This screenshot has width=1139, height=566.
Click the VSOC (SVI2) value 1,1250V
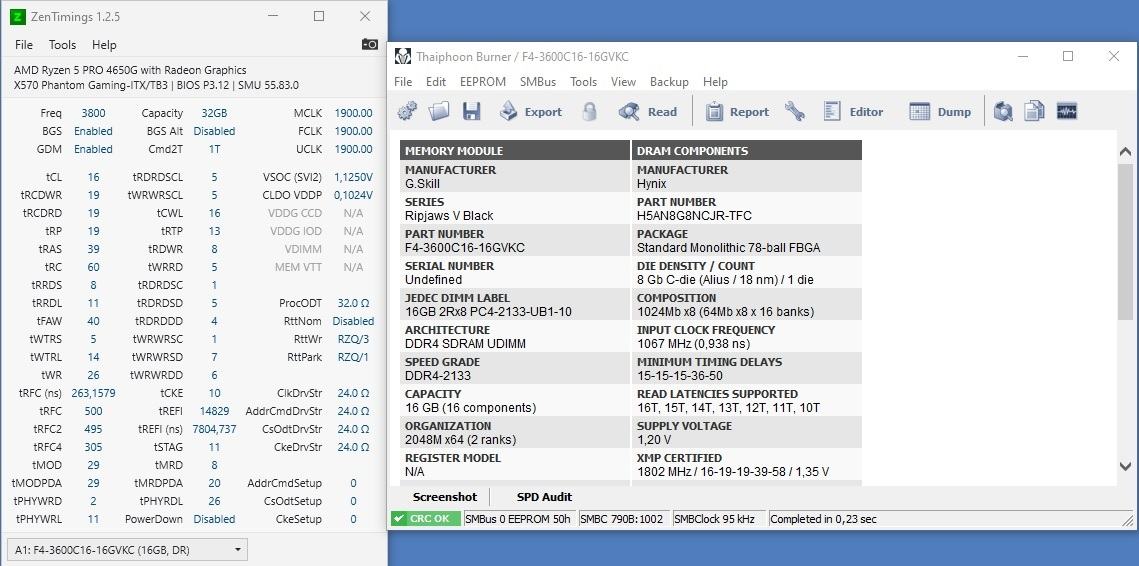tap(354, 177)
